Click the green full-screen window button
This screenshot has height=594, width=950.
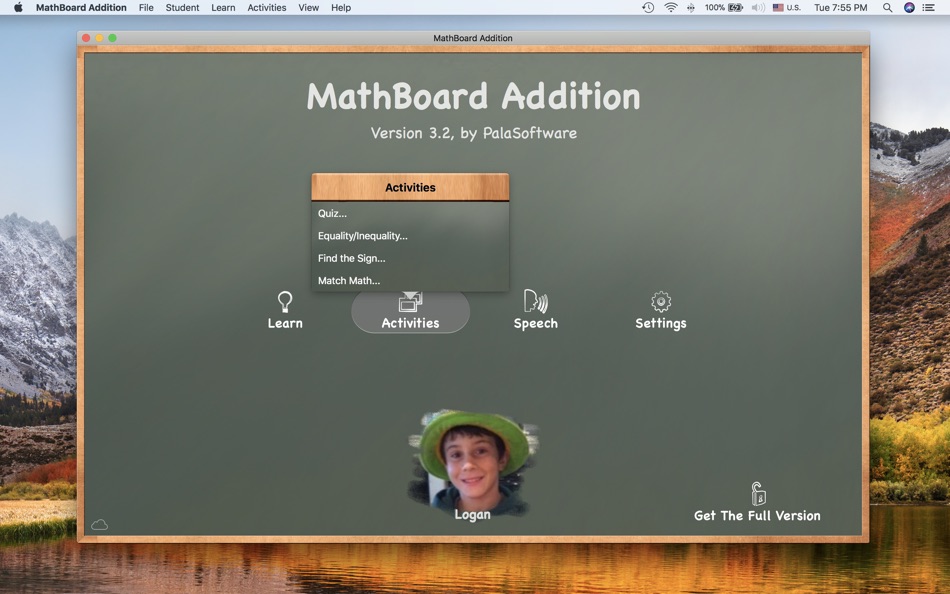point(113,38)
